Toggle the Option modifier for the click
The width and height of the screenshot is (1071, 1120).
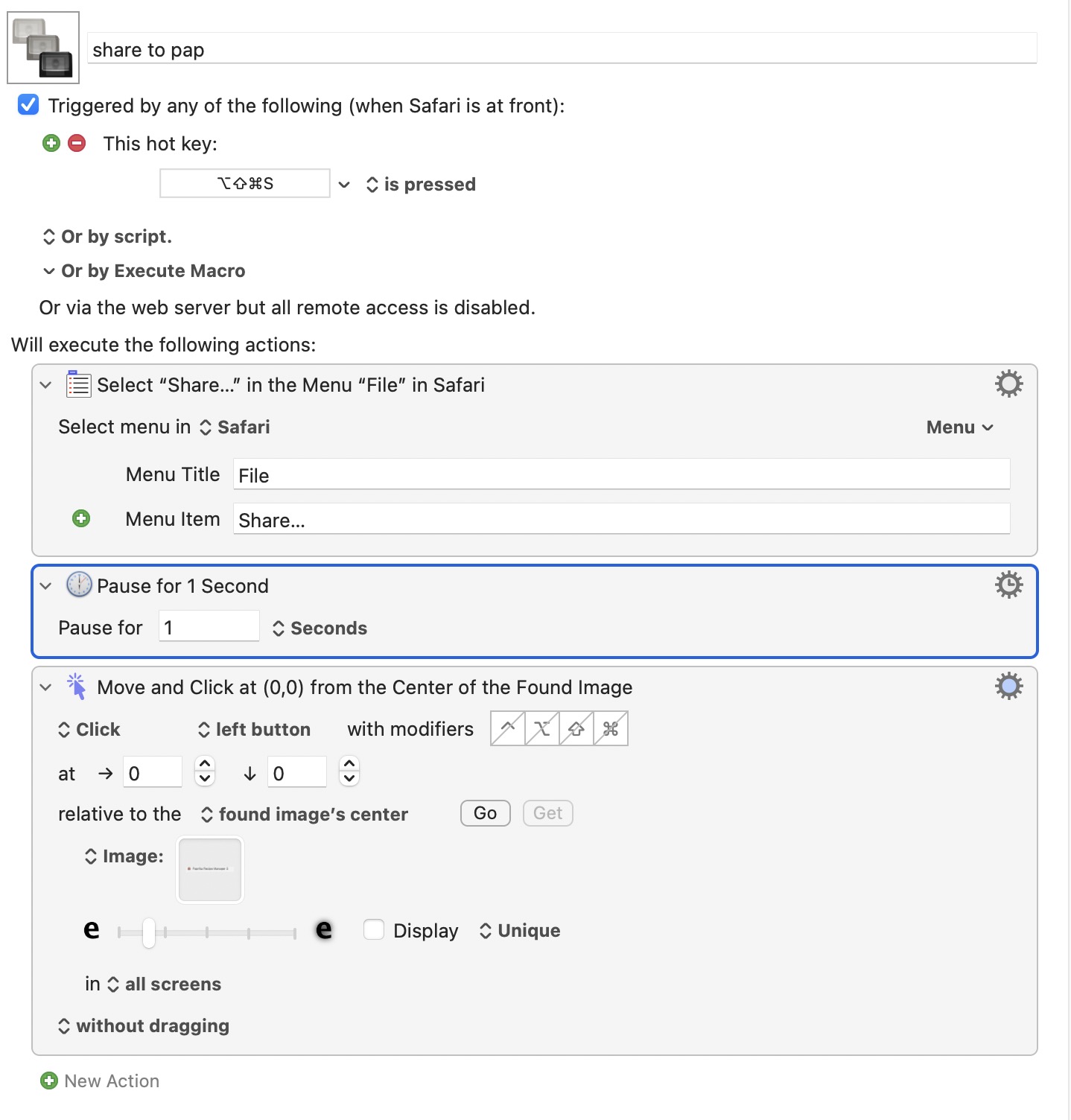542,728
